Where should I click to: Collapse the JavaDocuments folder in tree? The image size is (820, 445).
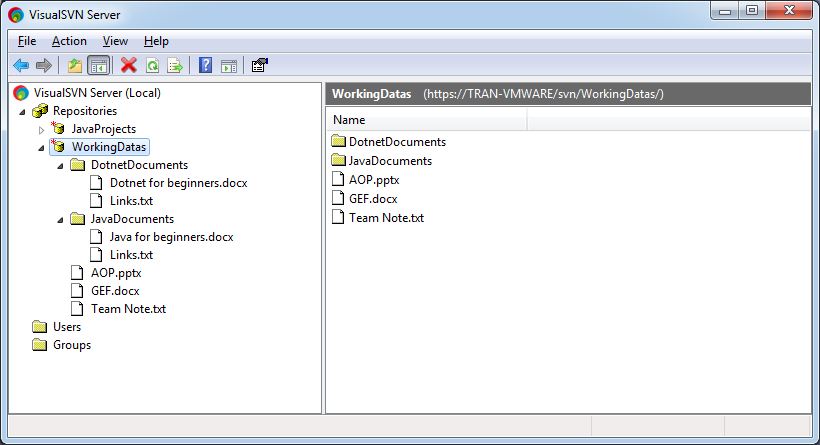(x=61, y=220)
